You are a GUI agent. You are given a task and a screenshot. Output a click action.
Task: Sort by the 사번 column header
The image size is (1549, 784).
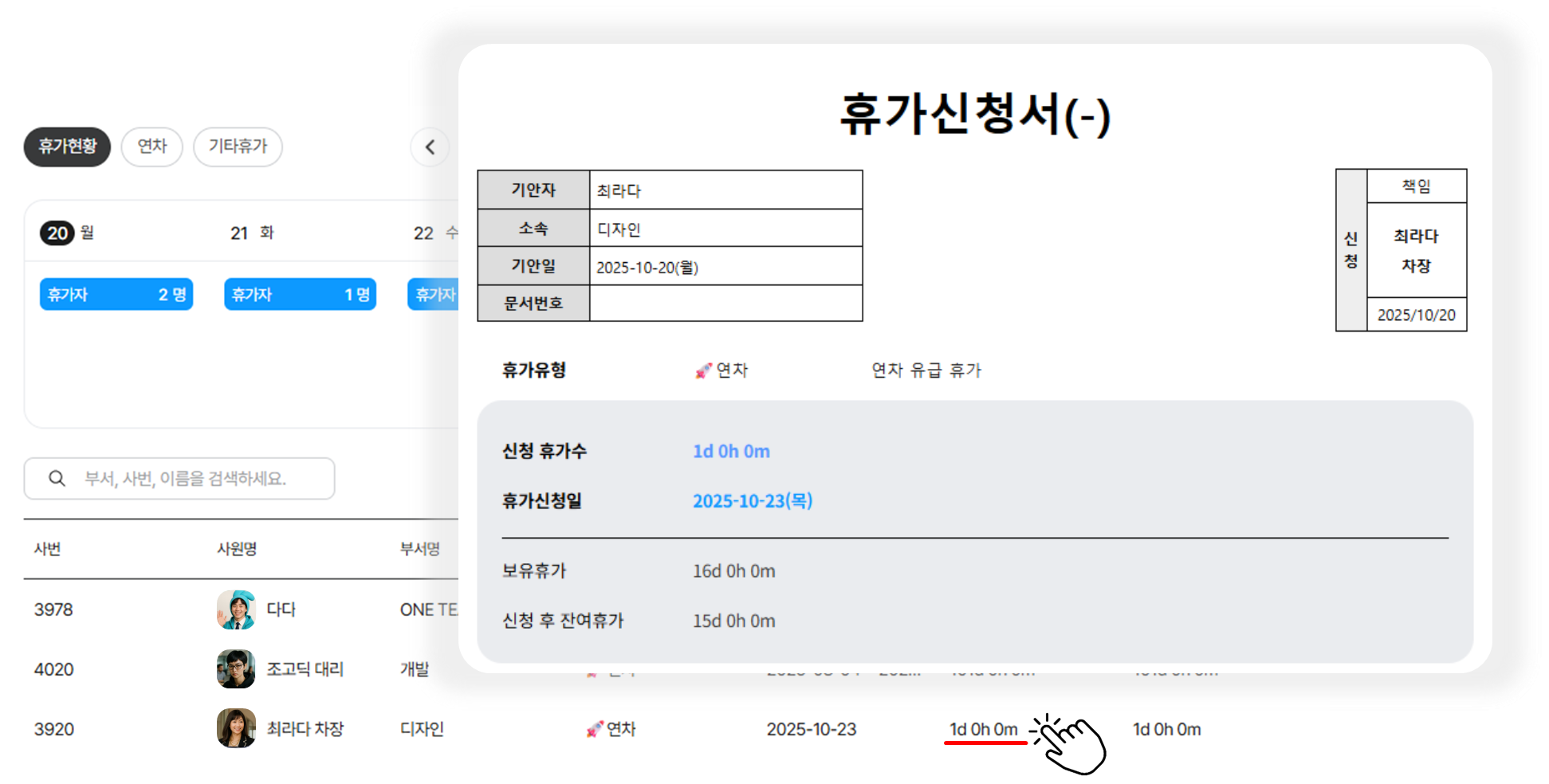(48, 549)
